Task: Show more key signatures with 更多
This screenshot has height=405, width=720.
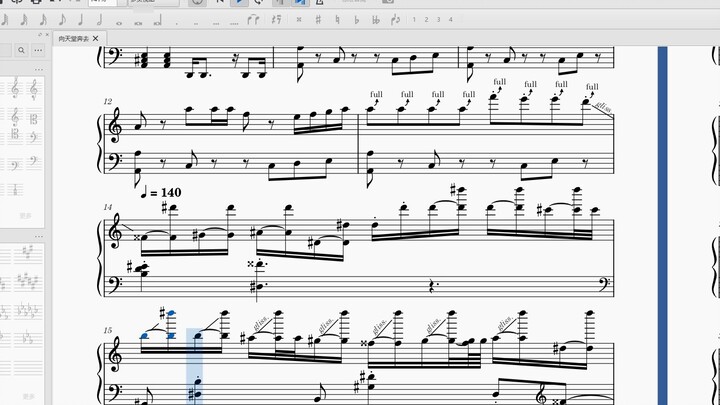Action: tap(28, 395)
